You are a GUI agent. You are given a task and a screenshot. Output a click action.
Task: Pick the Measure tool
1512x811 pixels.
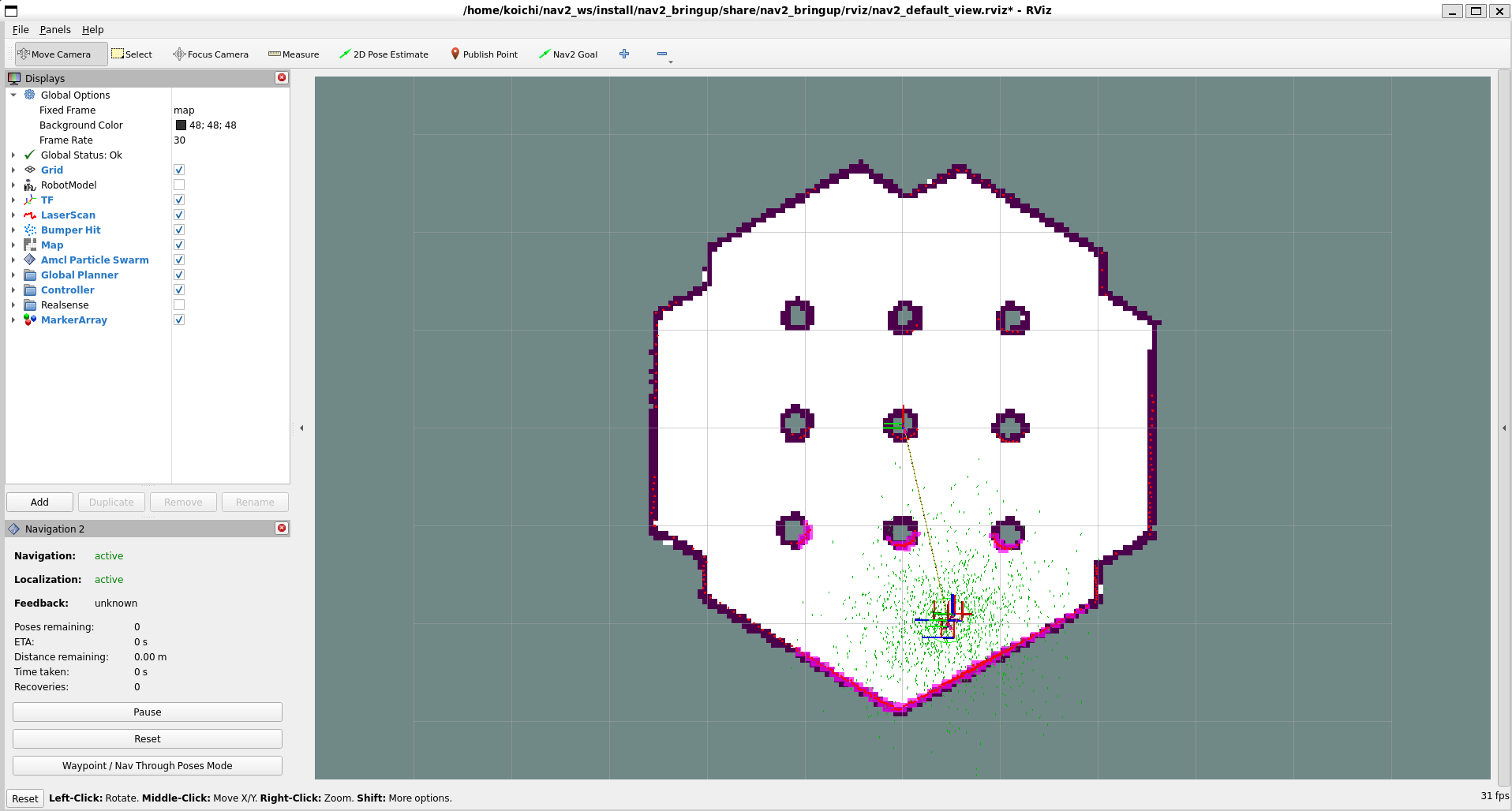pyautogui.click(x=294, y=54)
